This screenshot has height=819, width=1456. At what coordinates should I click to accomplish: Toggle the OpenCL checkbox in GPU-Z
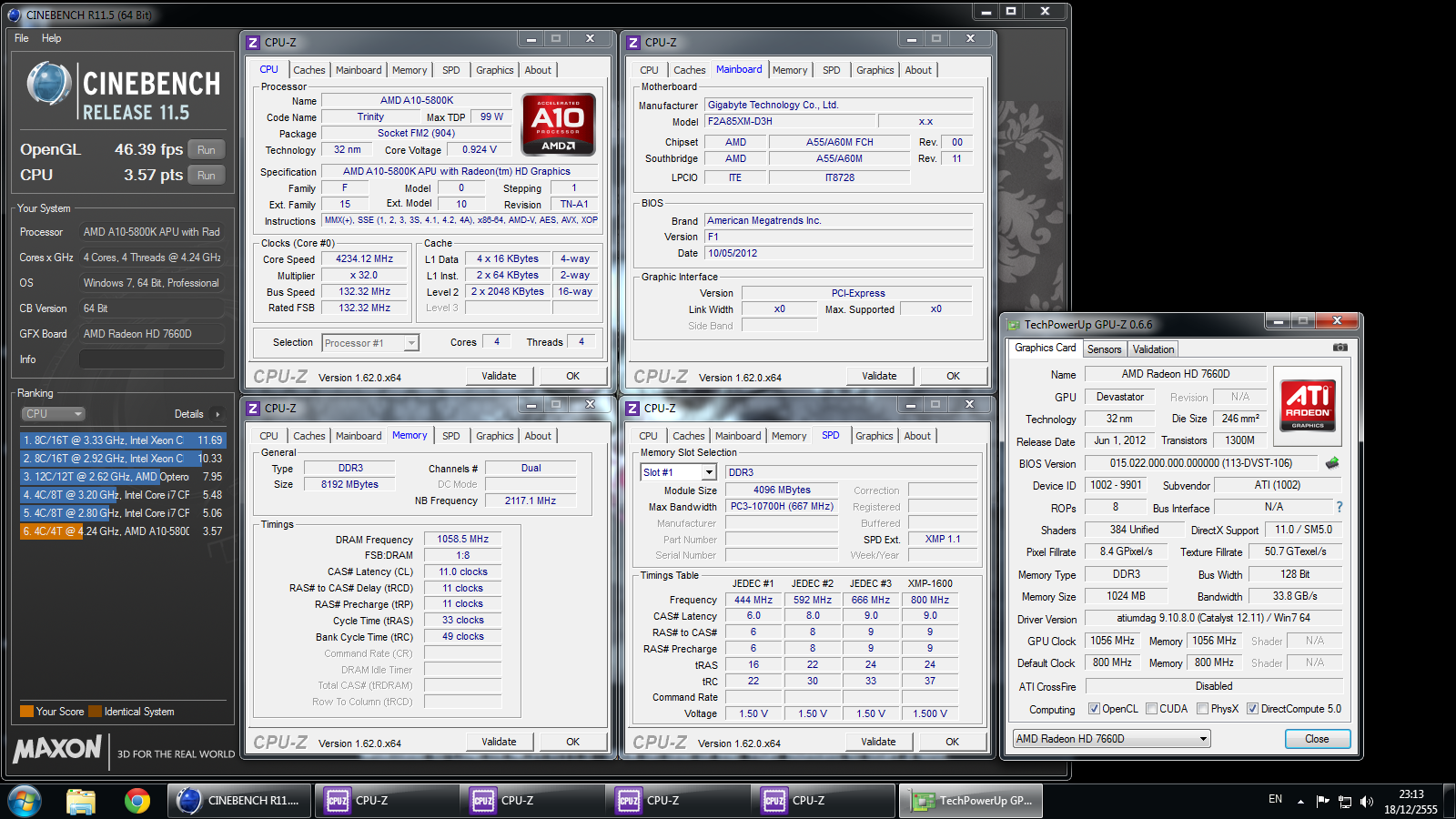click(x=1095, y=709)
